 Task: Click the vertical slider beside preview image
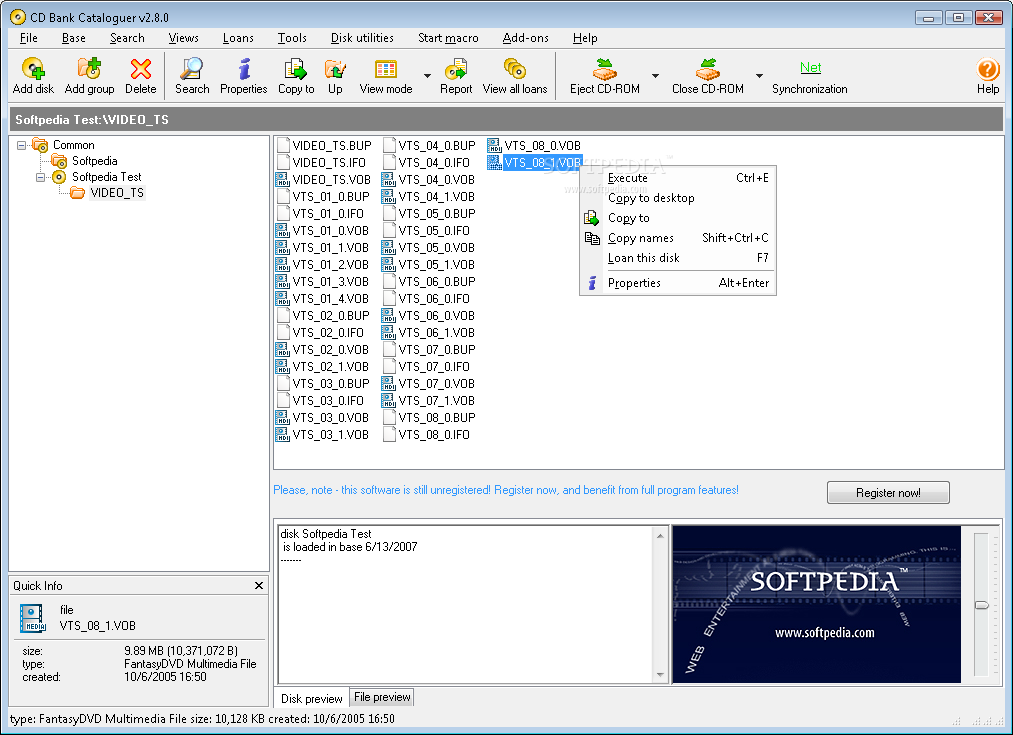tap(981, 605)
